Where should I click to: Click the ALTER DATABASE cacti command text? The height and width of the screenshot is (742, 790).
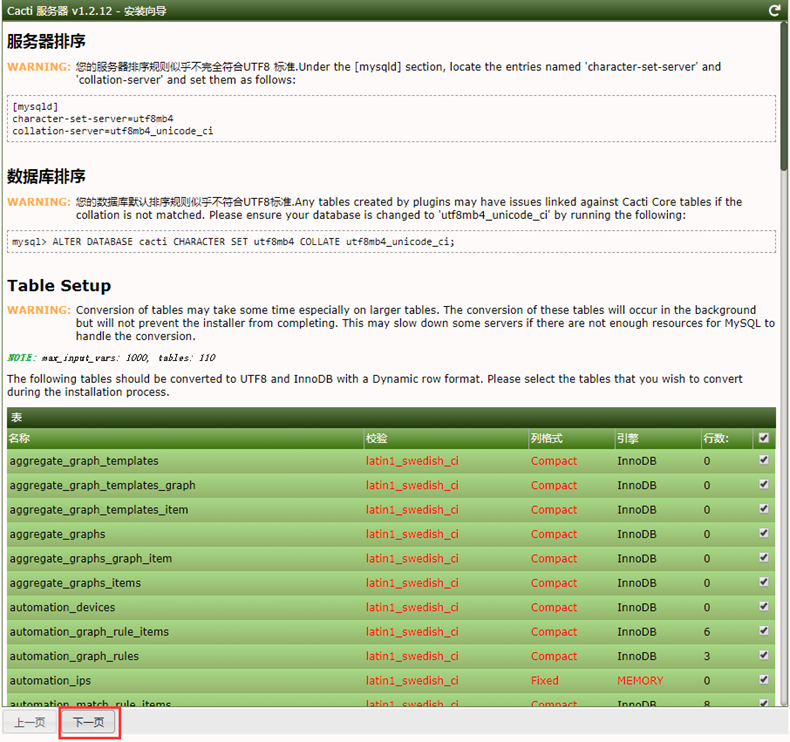233,242
